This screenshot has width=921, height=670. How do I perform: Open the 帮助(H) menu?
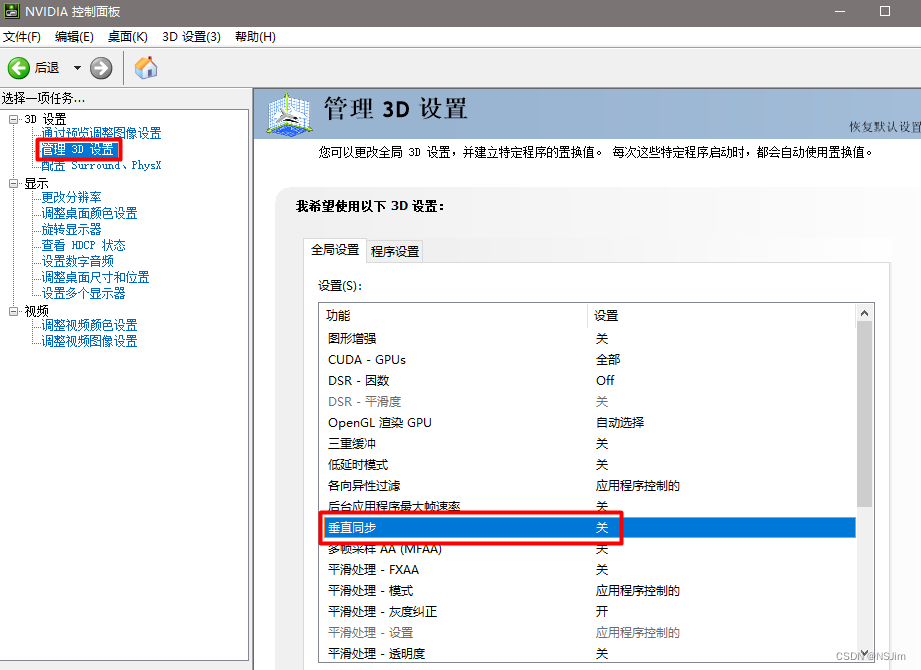[255, 37]
